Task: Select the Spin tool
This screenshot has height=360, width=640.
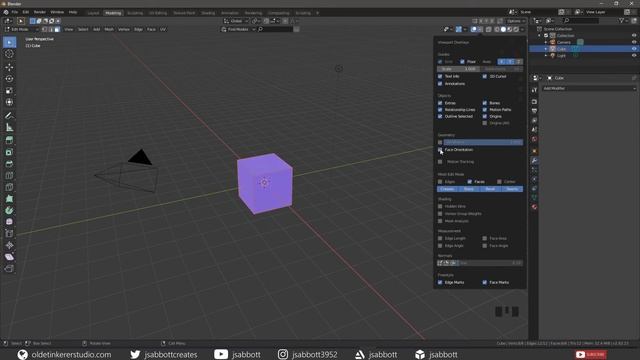Action: coord(9,211)
